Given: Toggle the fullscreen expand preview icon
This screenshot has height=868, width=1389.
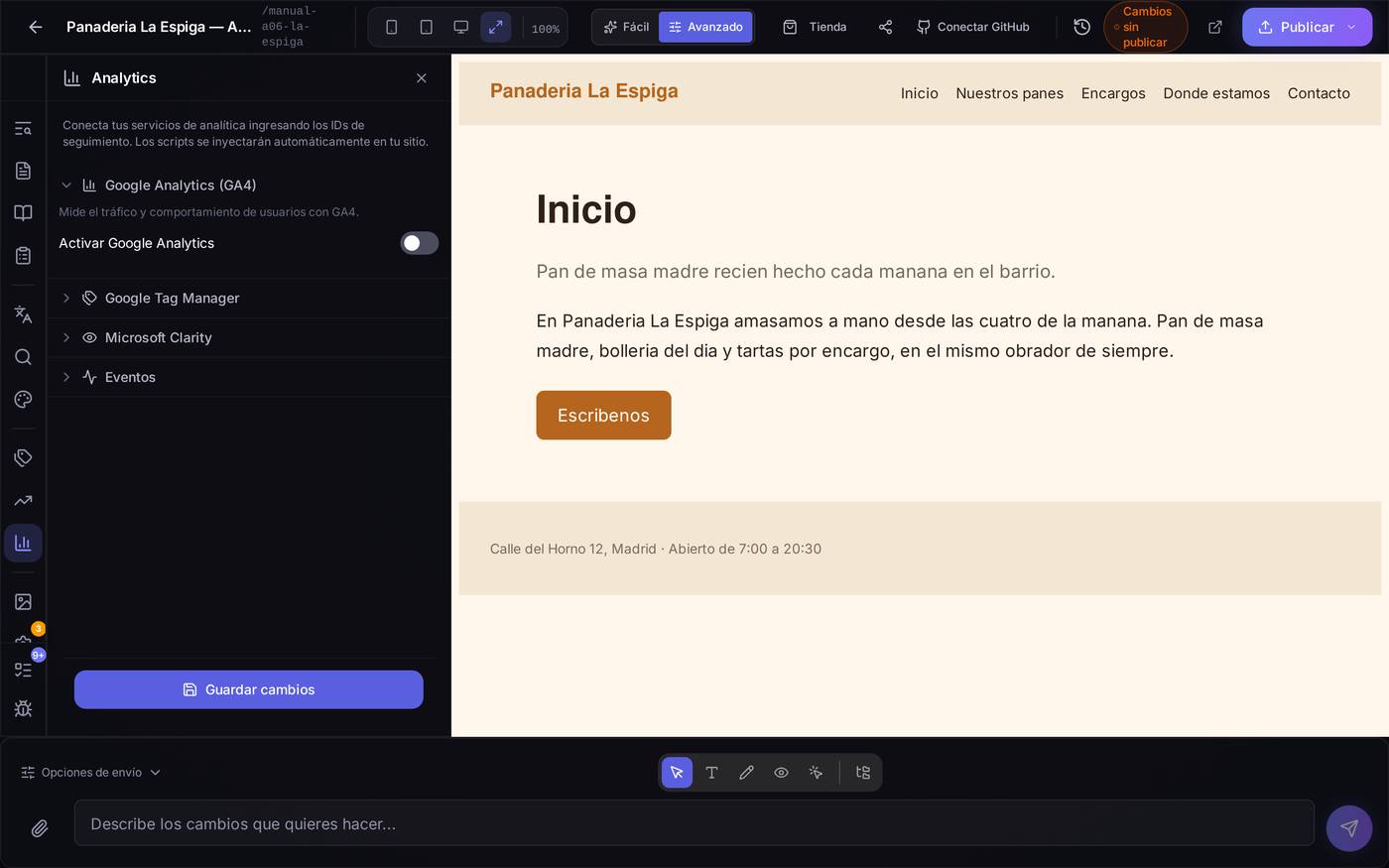Looking at the screenshot, I should [496, 27].
